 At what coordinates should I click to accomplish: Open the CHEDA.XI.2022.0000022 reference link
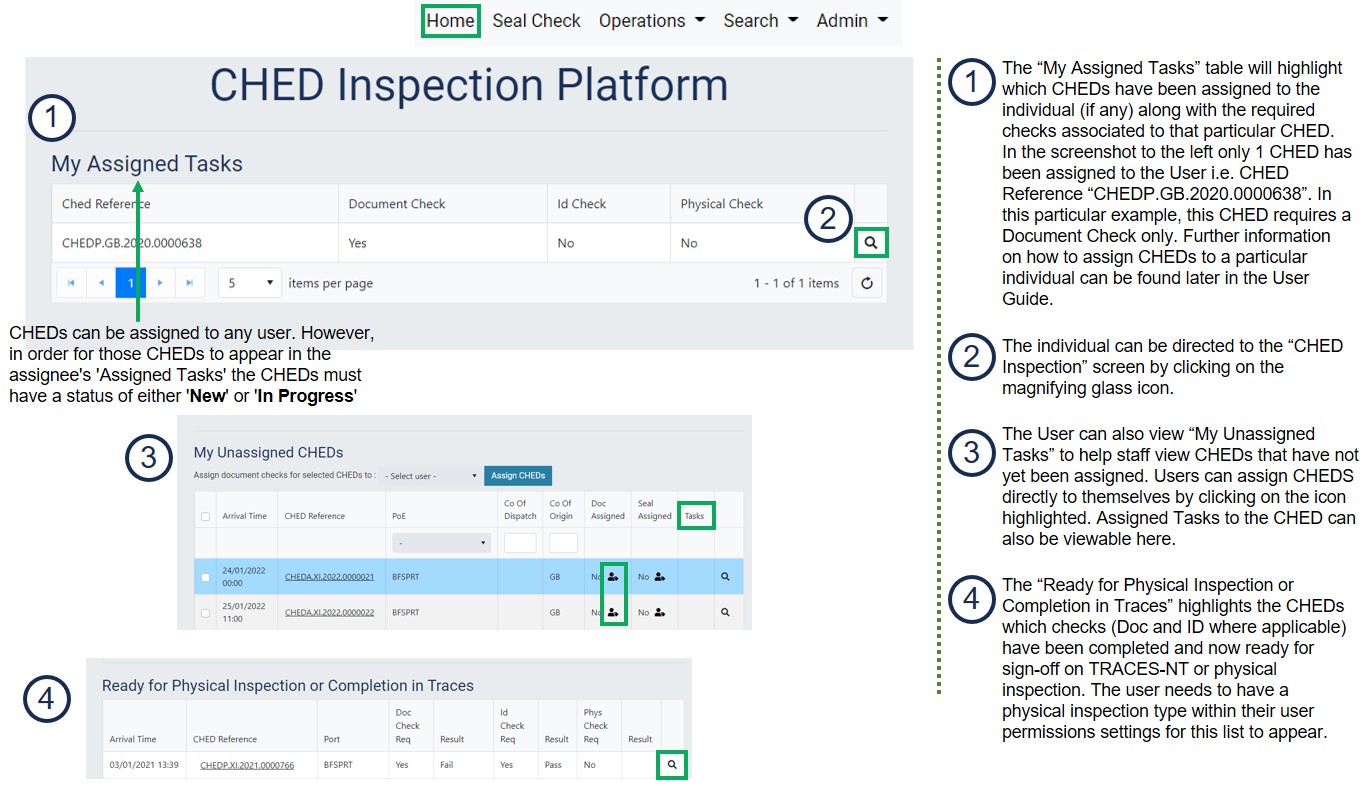(329, 612)
